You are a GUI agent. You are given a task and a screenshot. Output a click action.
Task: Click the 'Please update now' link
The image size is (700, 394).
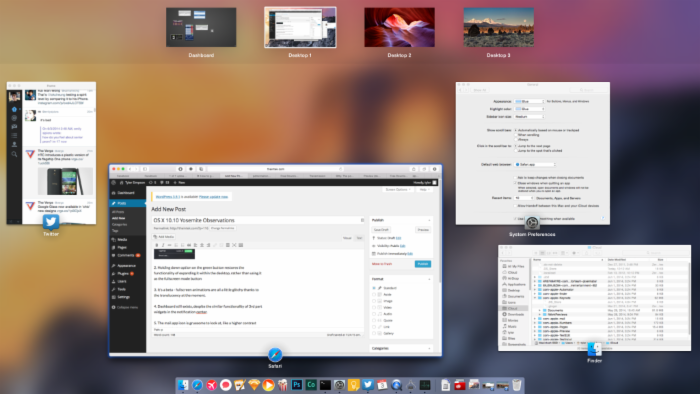213,197
